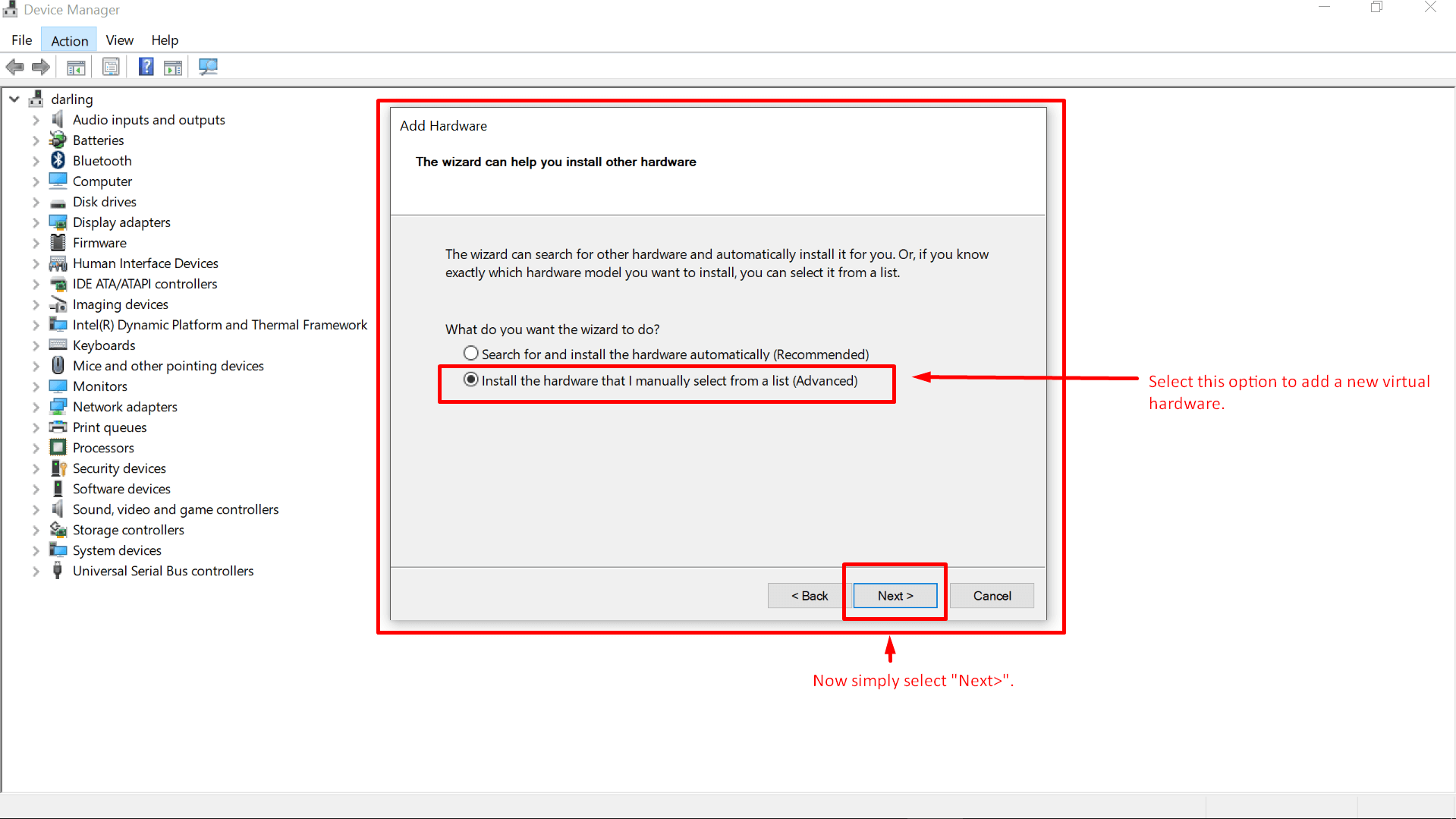Click the Print queues printer icon
Image resolution: width=1456 pixels, height=819 pixels.
tap(58, 427)
